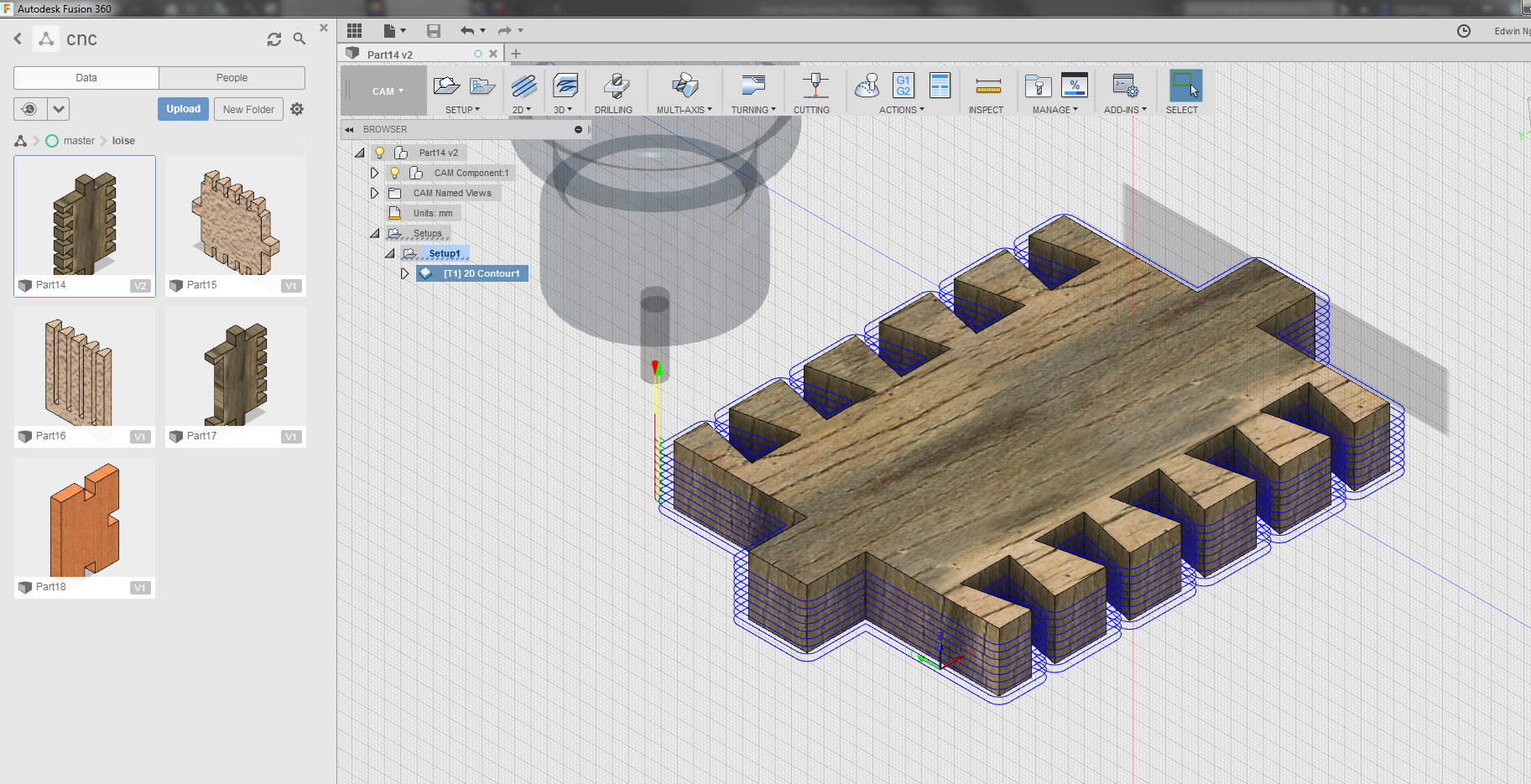The width and height of the screenshot is (1531, 784).
Task: Click the Cutting tool icon
Action: [814, 86]
